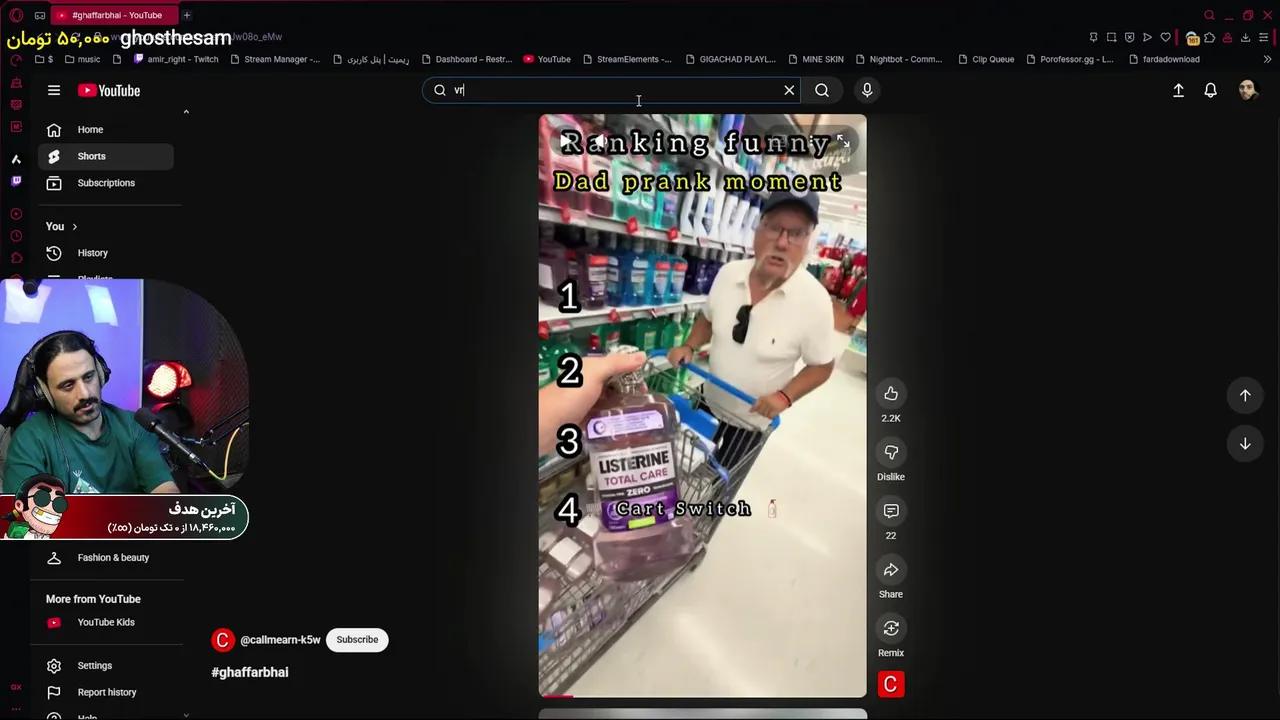
Task: Seek on the Short's red progress bar
Action: point(702,696)
